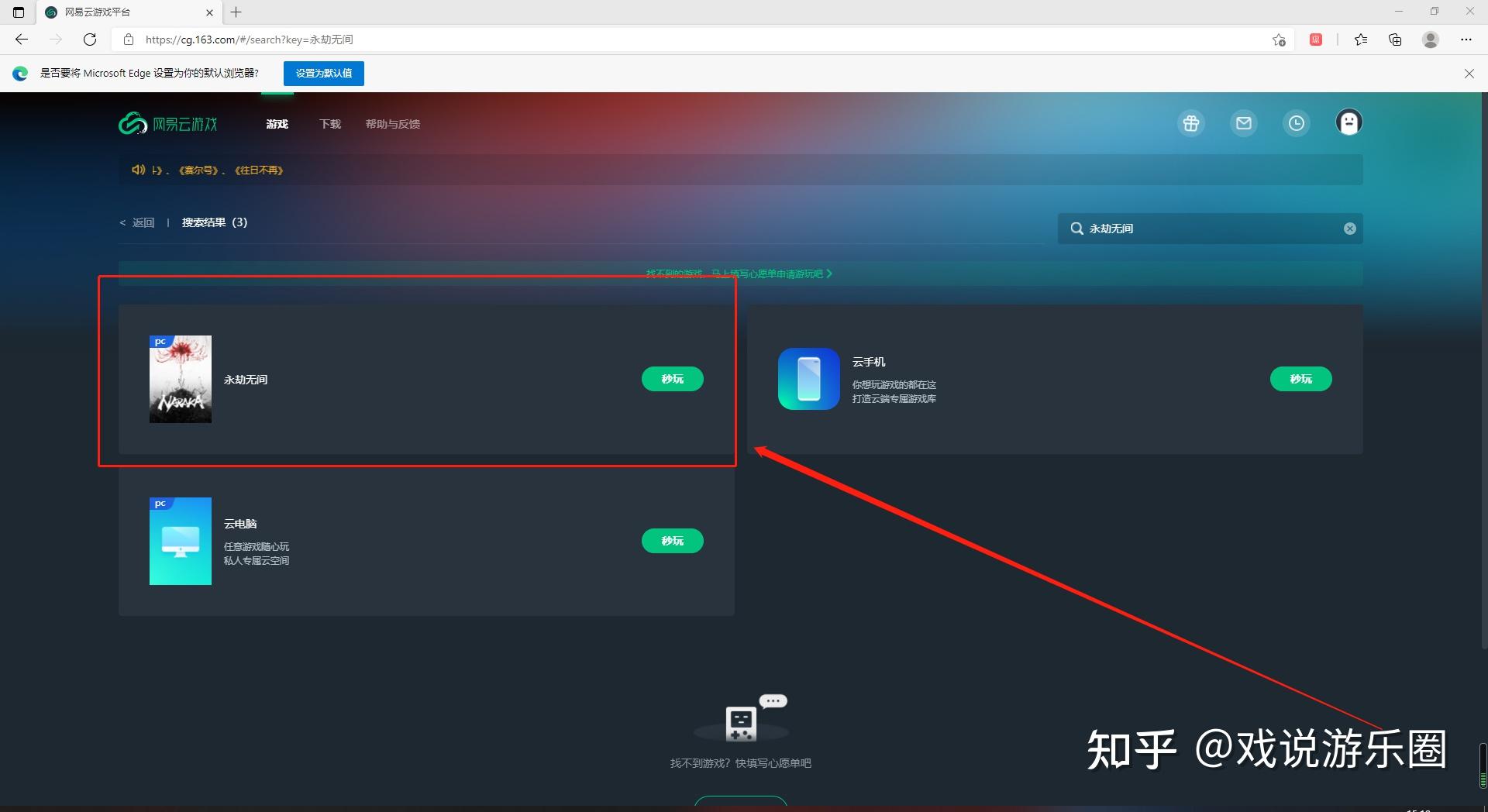Click 搜索结果 (3) heading text
The width and height of the screenshot is (1488, 812).
click(x=215, y=222)
